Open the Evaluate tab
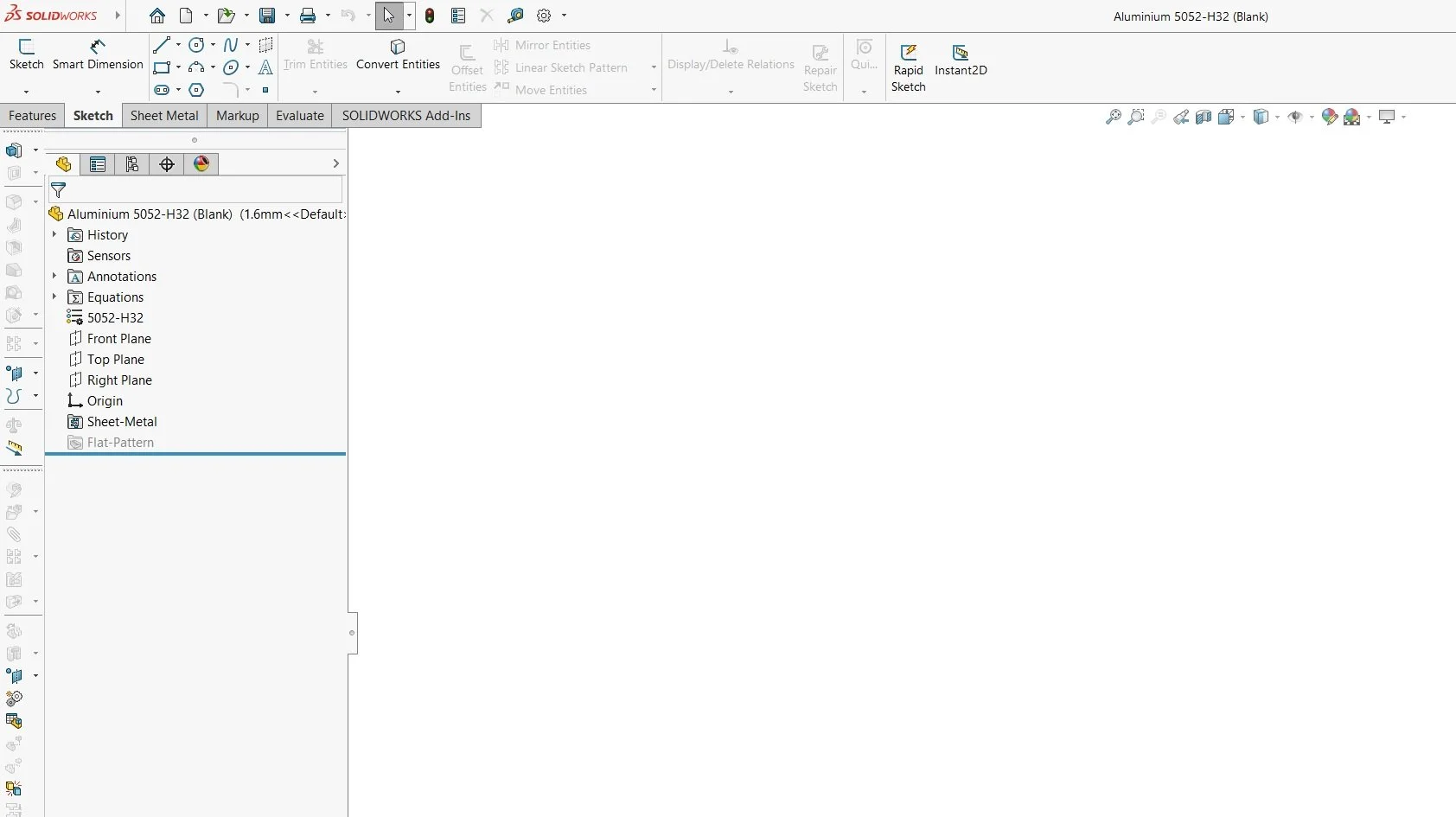1456x817 pixels. point(300,116)
